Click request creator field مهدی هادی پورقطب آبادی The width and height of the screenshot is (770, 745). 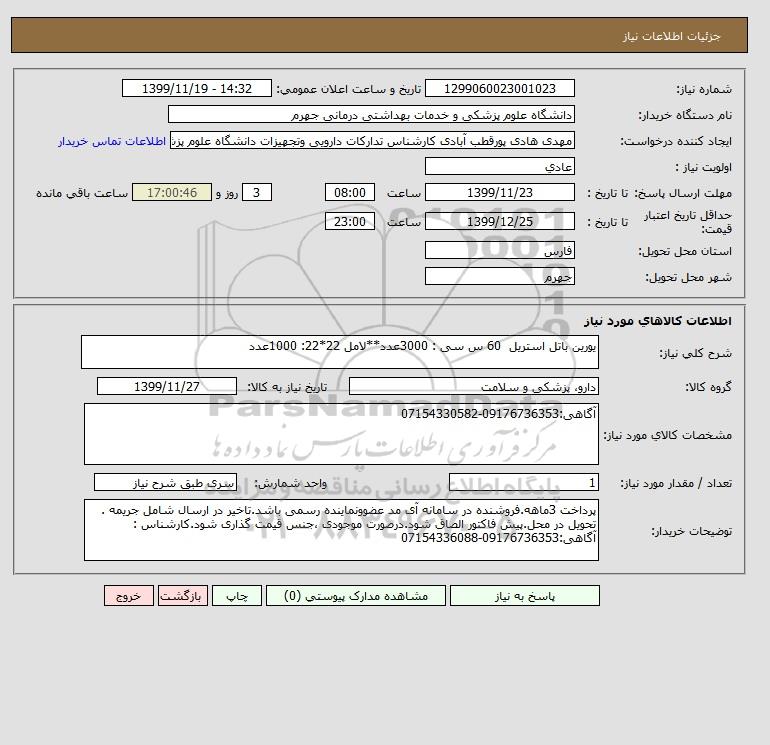click(372, 140)
